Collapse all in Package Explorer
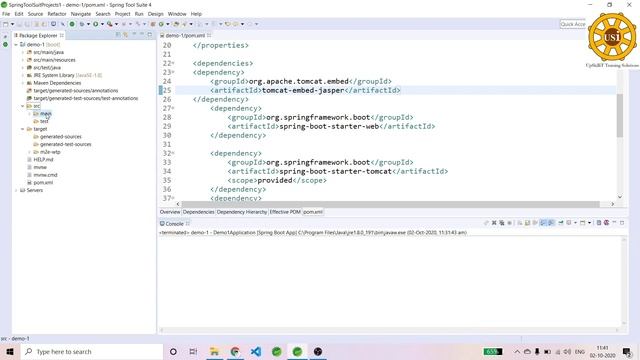 coord(118,35)
